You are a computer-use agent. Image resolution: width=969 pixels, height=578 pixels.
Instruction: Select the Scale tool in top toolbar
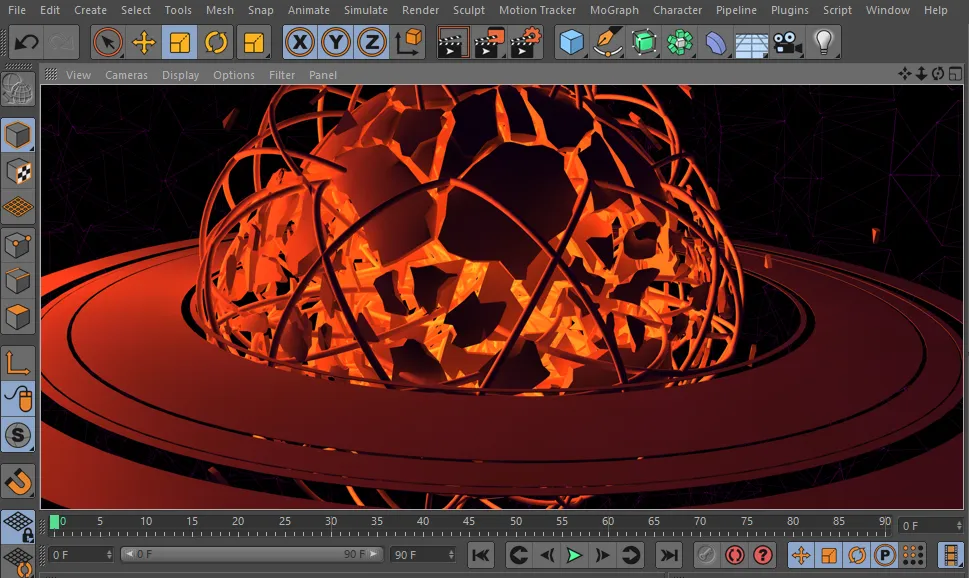180,43
